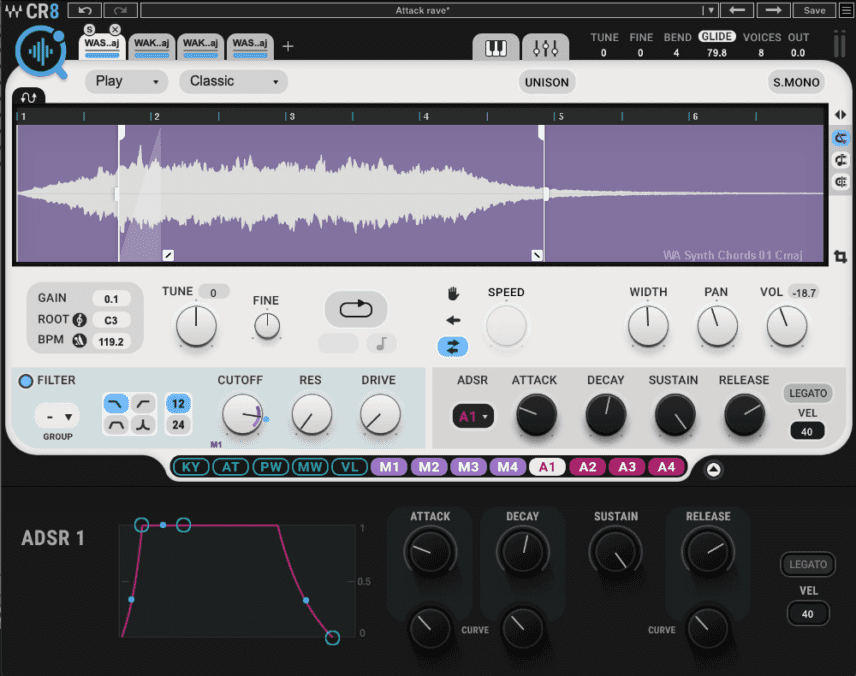Screen dimensions: 856x676
Task: Add a new sample layer with plus
Action: (x=288, y=46)
